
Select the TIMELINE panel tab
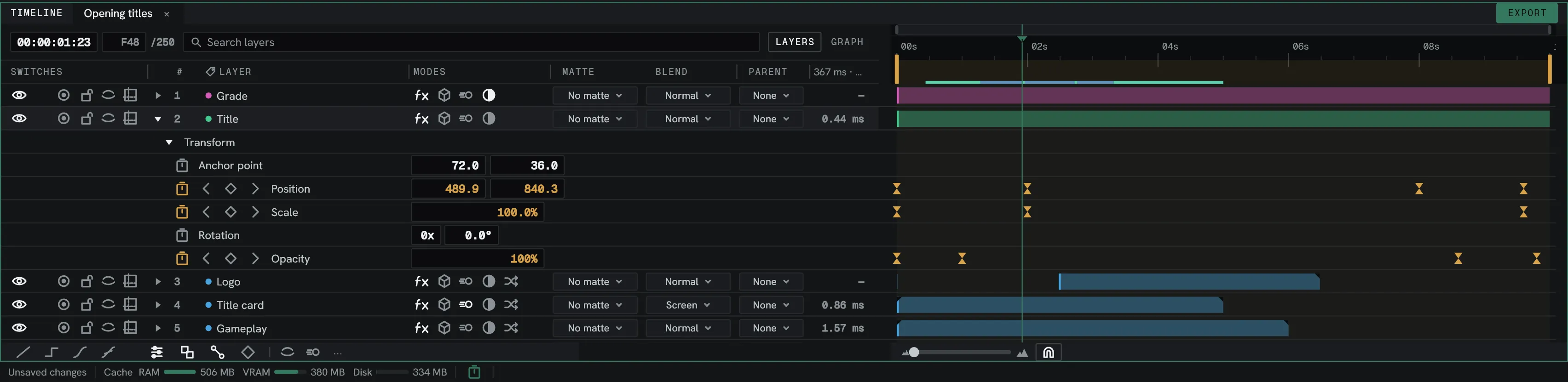tap(36, 13)
